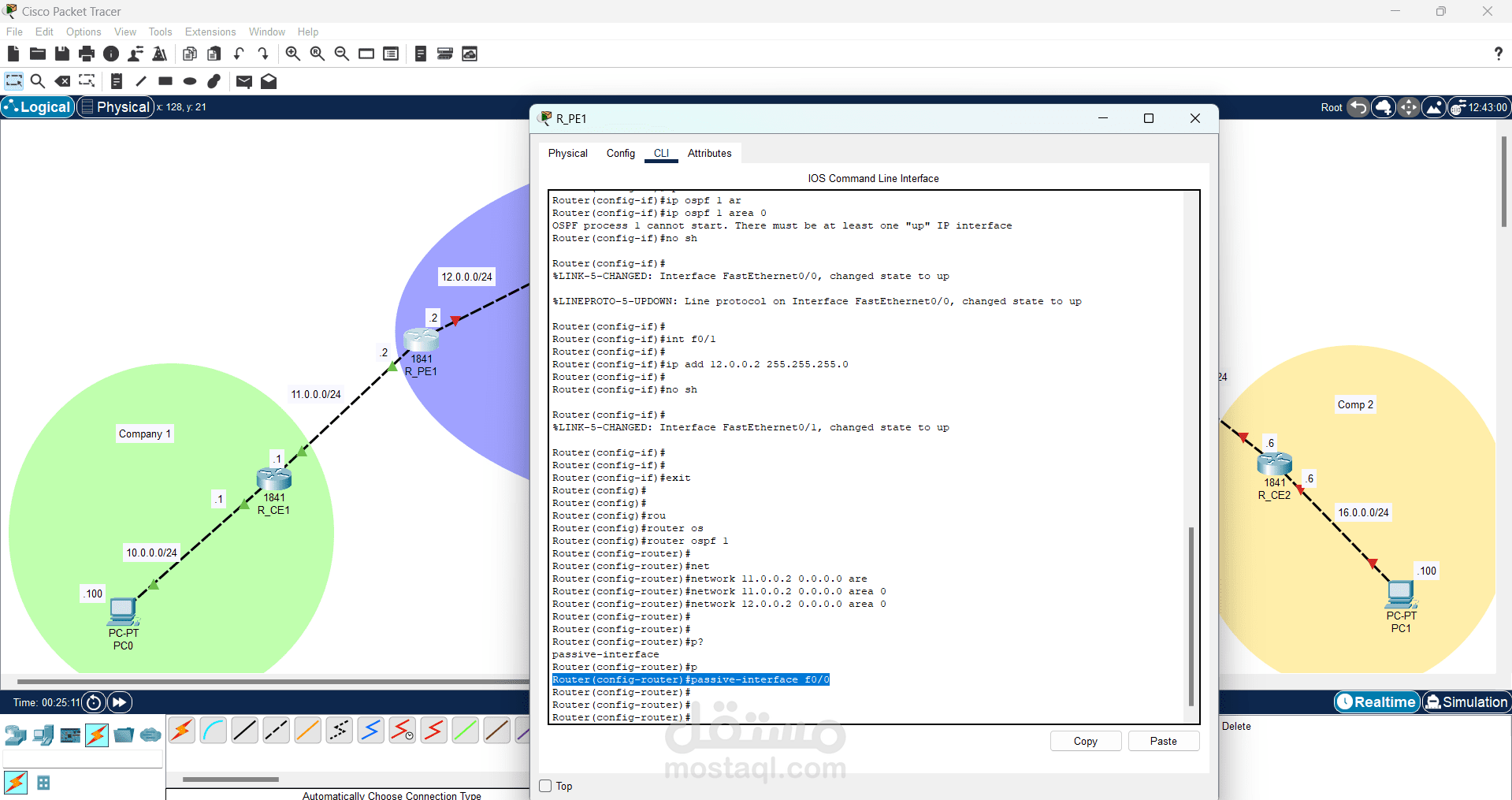The image size is (1512, 800).
Task: Select the PC0 computer on canvas
Action: (123, 610)
